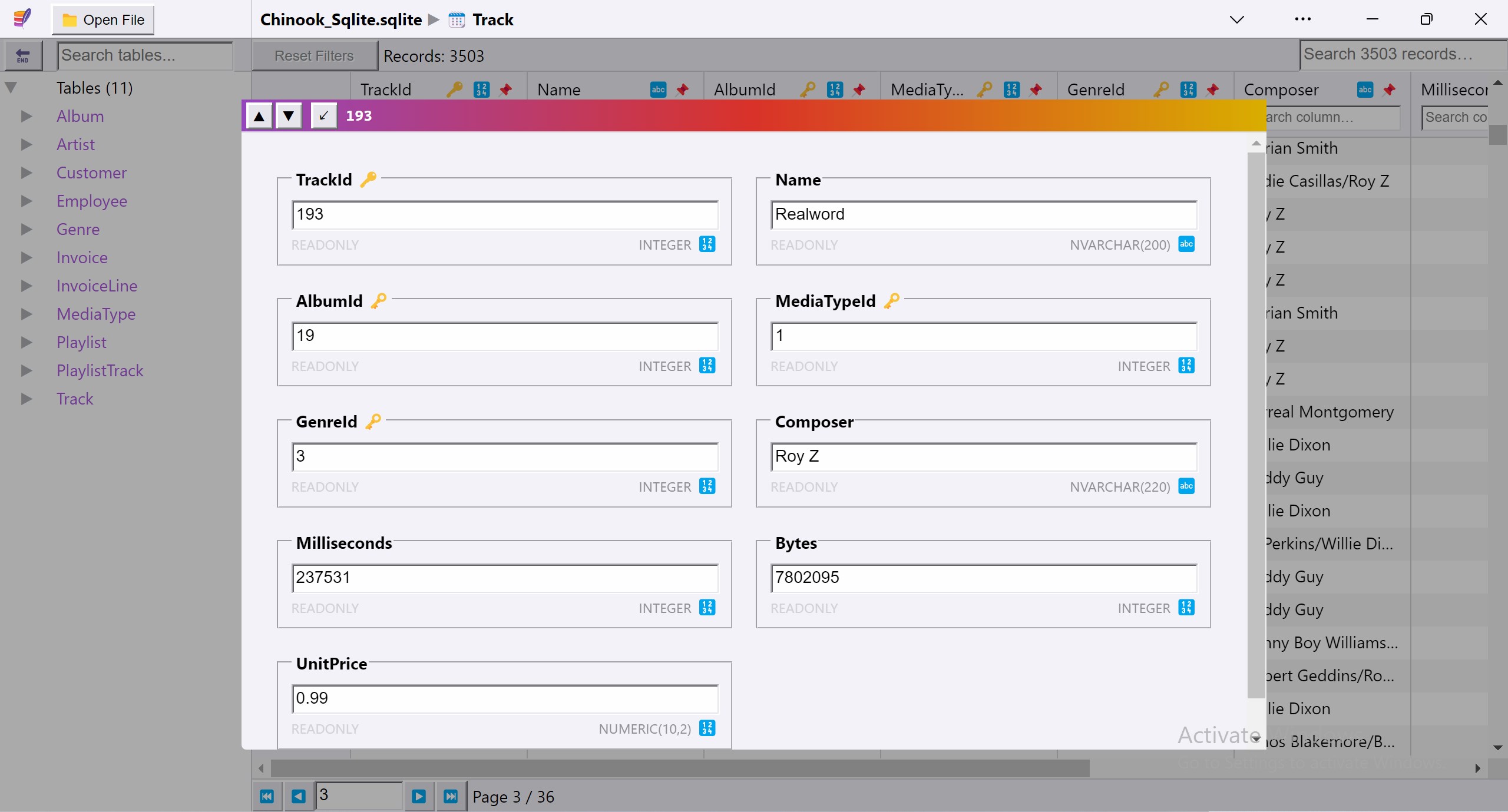Collapse the Tables (11) group
1508x812 pixels.
[11, 88]
